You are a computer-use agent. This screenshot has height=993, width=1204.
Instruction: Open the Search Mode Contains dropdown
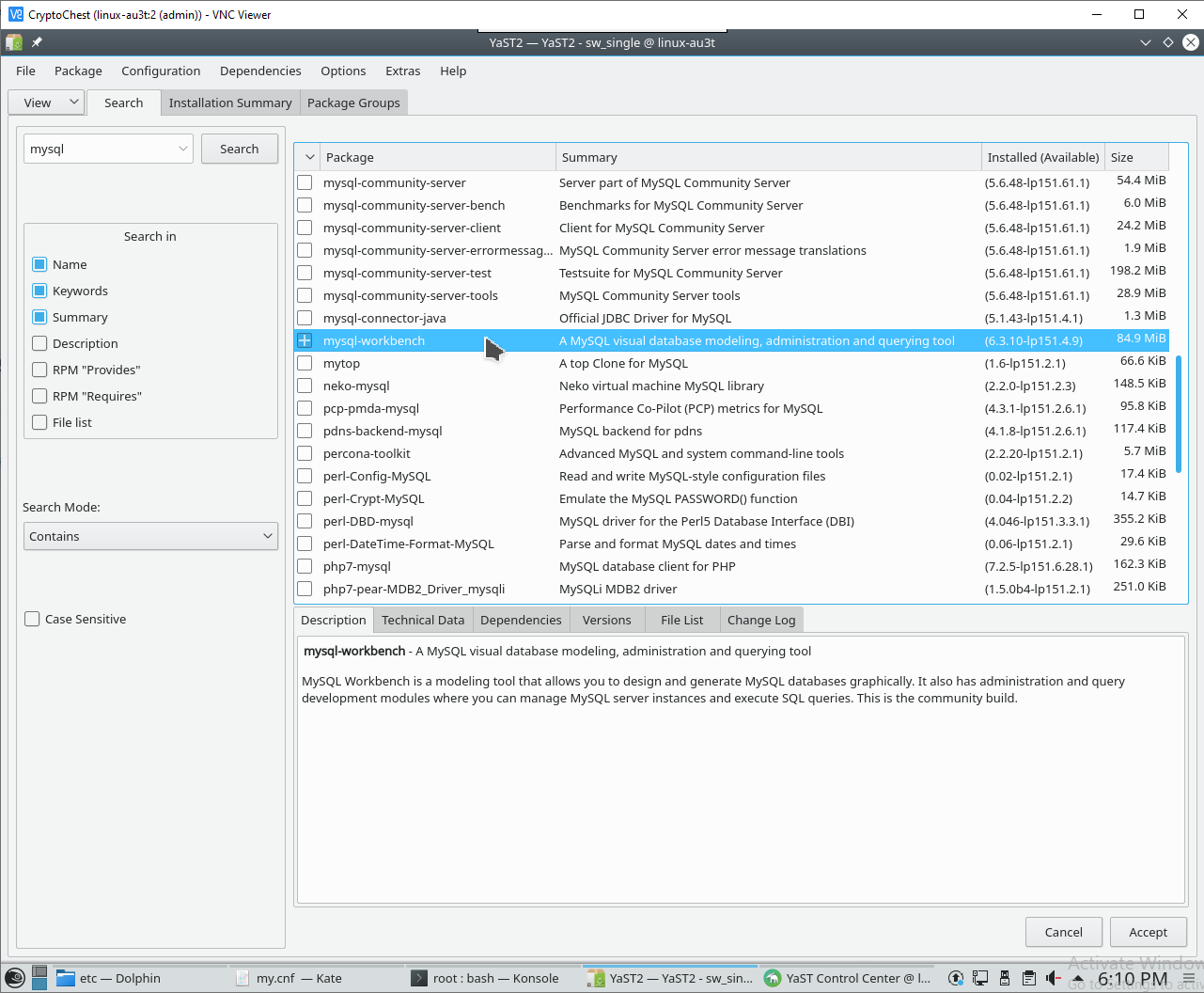click(x=150, y=536)
